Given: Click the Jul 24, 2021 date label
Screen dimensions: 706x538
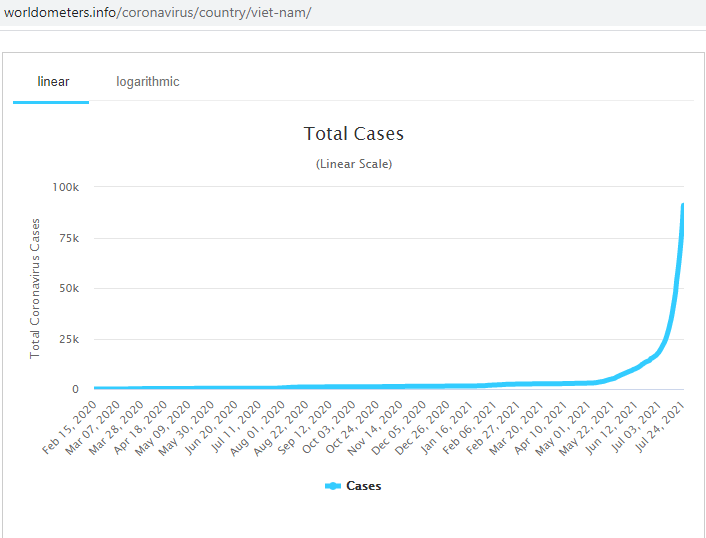Looking at the screenshot, I should 661,428.
